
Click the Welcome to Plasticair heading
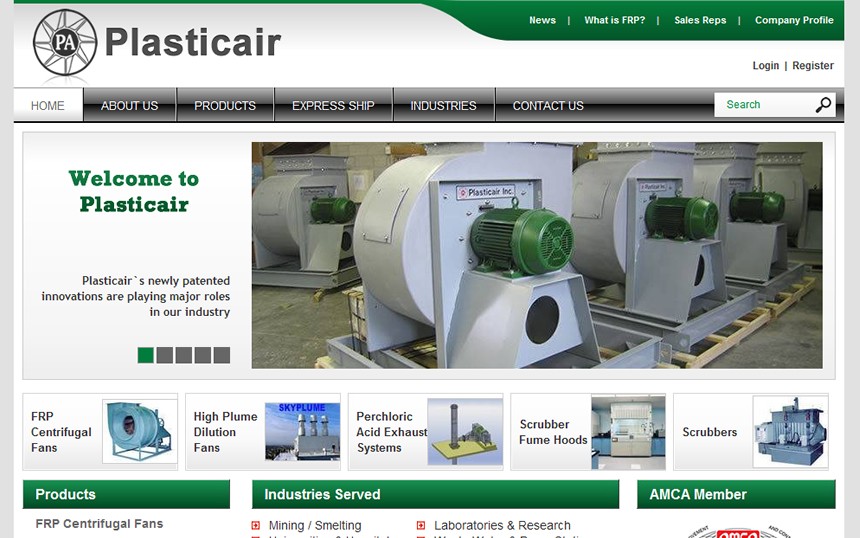click(134, 191)
